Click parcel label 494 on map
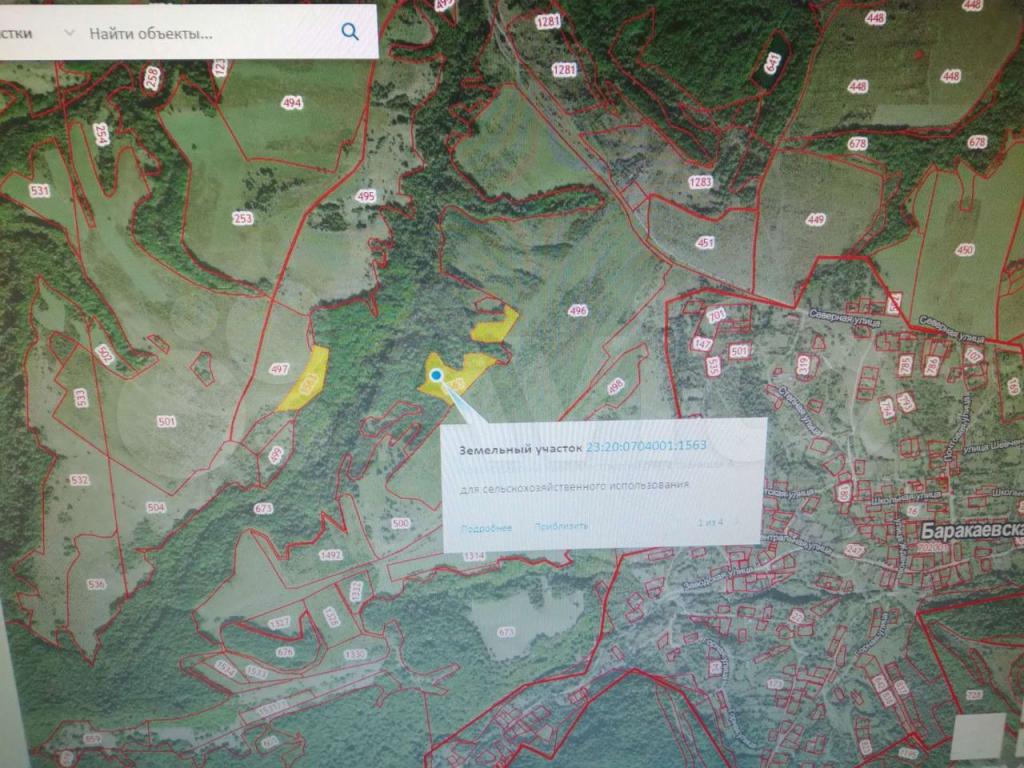The image size is (1024, 768). click(292, 103)
